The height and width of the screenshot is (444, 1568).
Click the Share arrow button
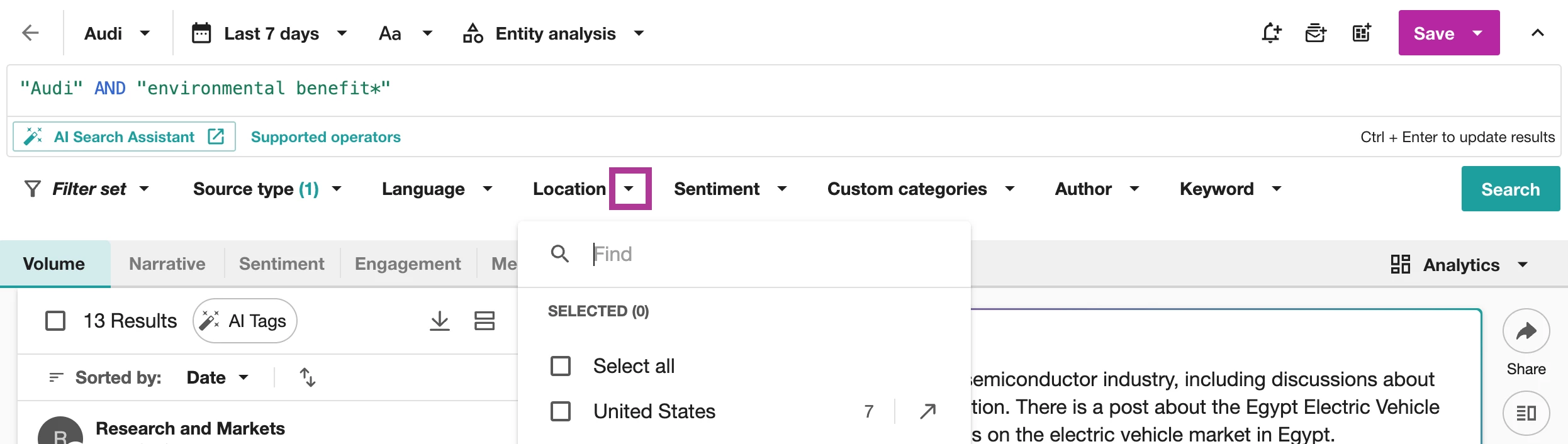pos(1526,331)
